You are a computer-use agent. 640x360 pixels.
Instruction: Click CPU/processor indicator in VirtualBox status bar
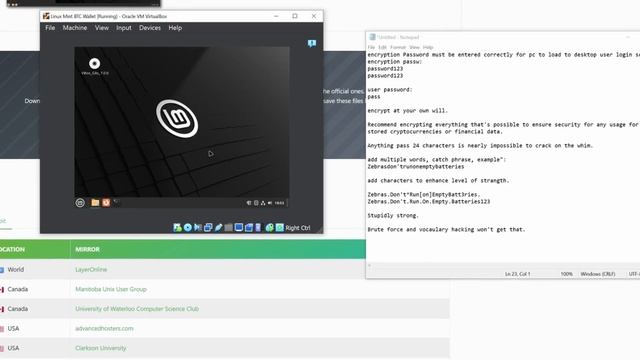coord(258,228)
